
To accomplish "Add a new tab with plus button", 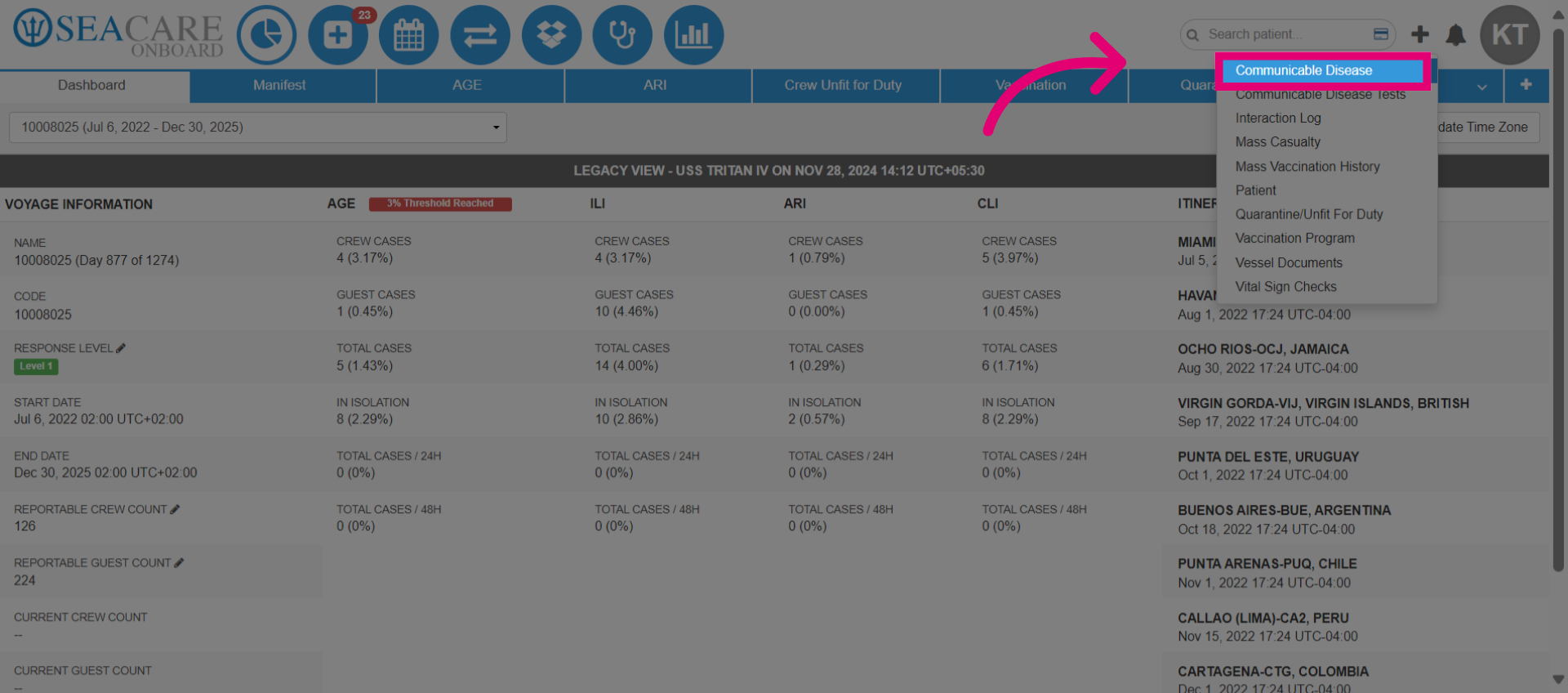I will coord(1526,85).
